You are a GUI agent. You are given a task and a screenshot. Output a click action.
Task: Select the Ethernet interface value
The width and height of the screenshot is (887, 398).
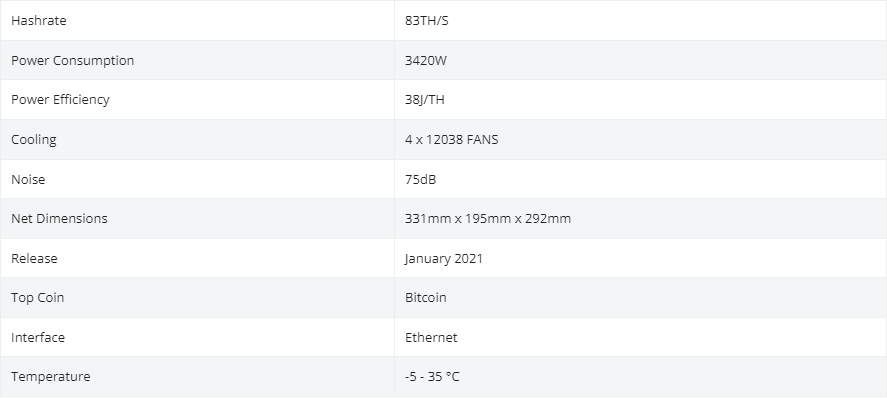pyautogui.click(x=431, y=338)
